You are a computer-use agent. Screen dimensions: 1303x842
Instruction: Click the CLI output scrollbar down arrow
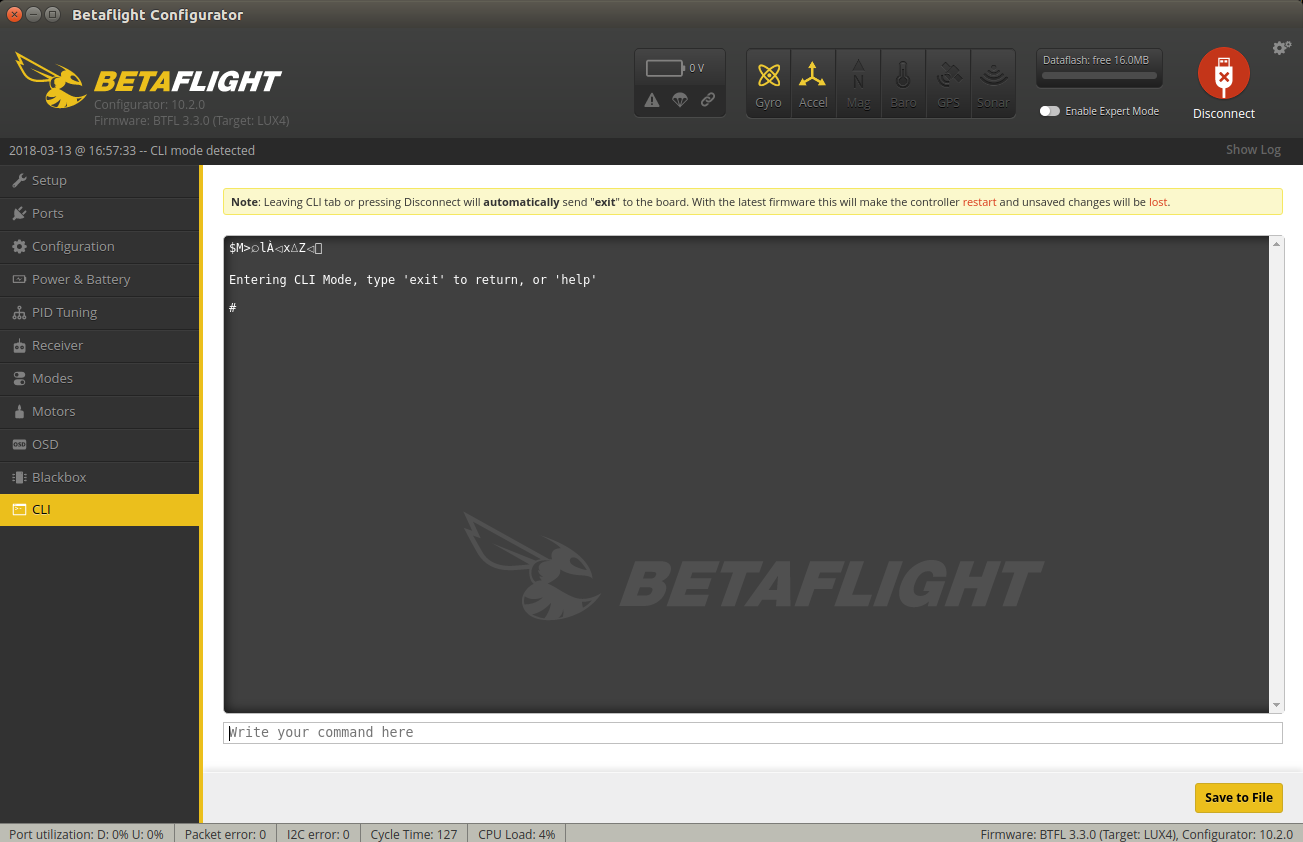point(1276,705)
